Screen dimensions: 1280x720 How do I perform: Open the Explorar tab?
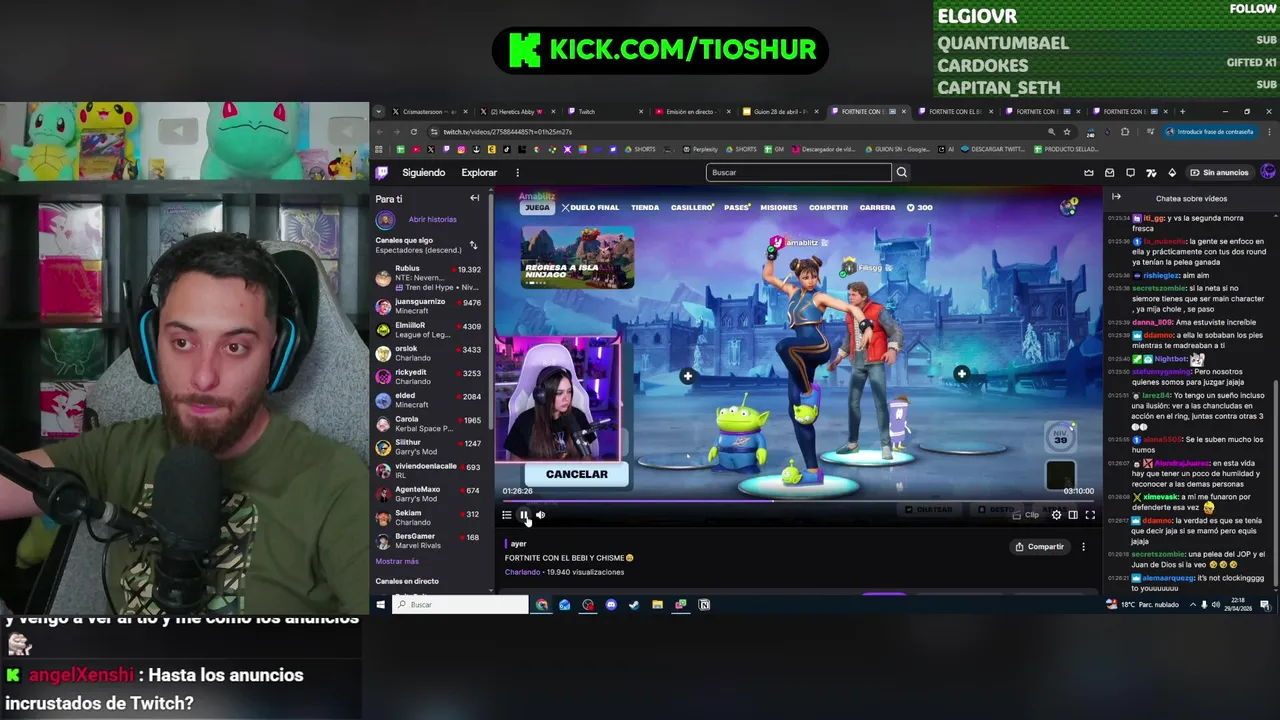tap(479, 172)
